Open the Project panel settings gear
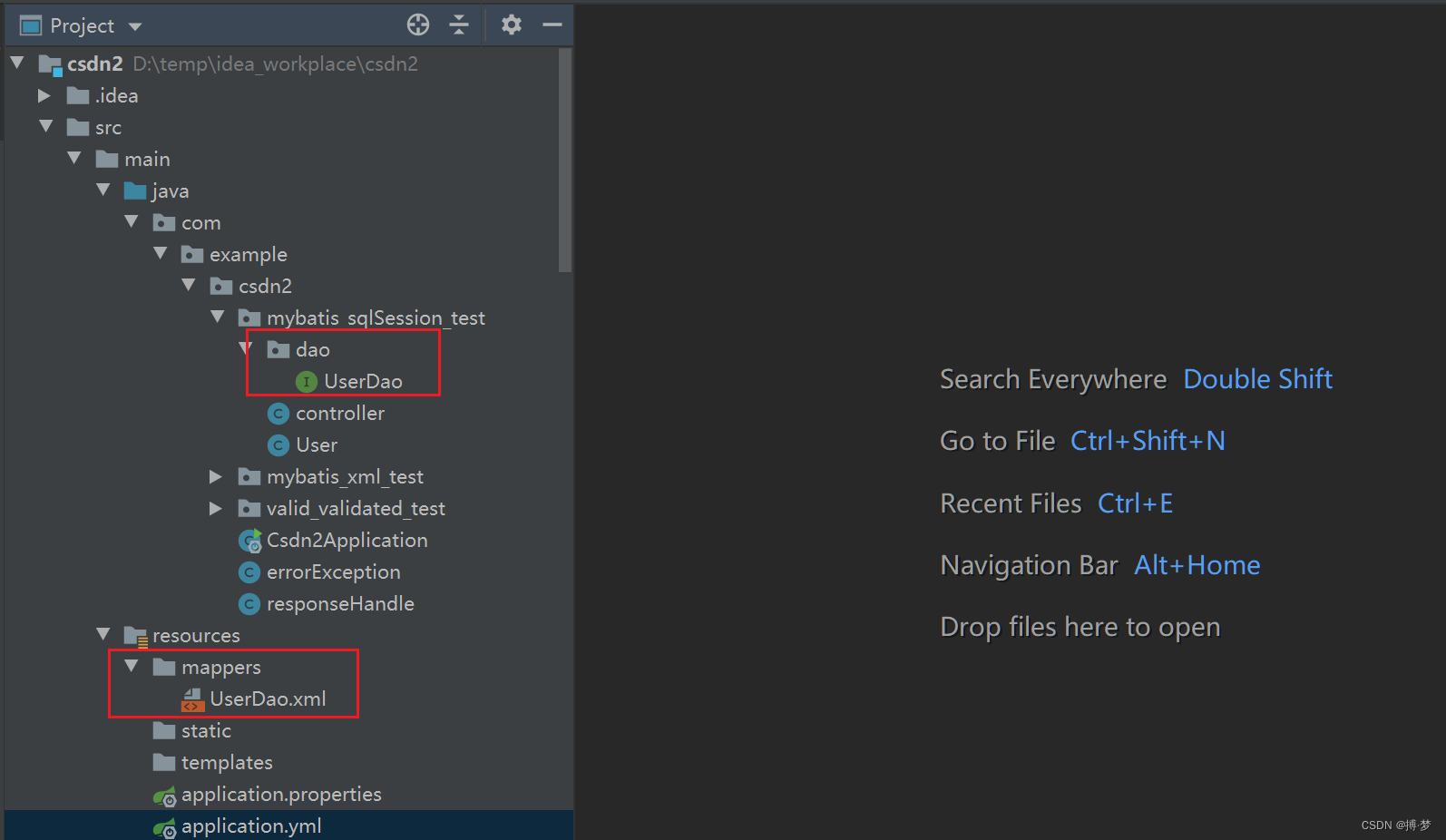This screenshot has height=840, width=1446. coord(512,24)
